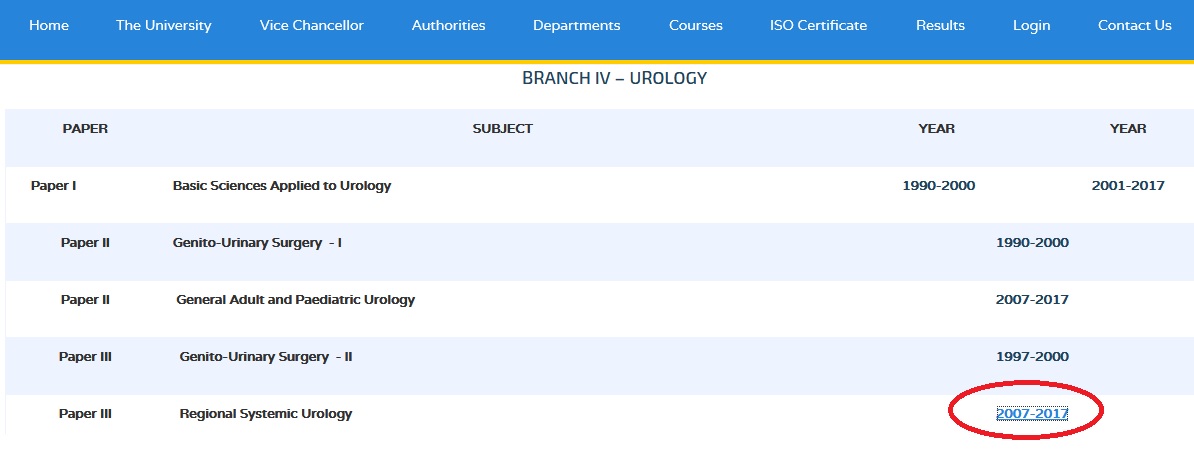
Task: Open the Courses menu item
Action: (695, 25)
